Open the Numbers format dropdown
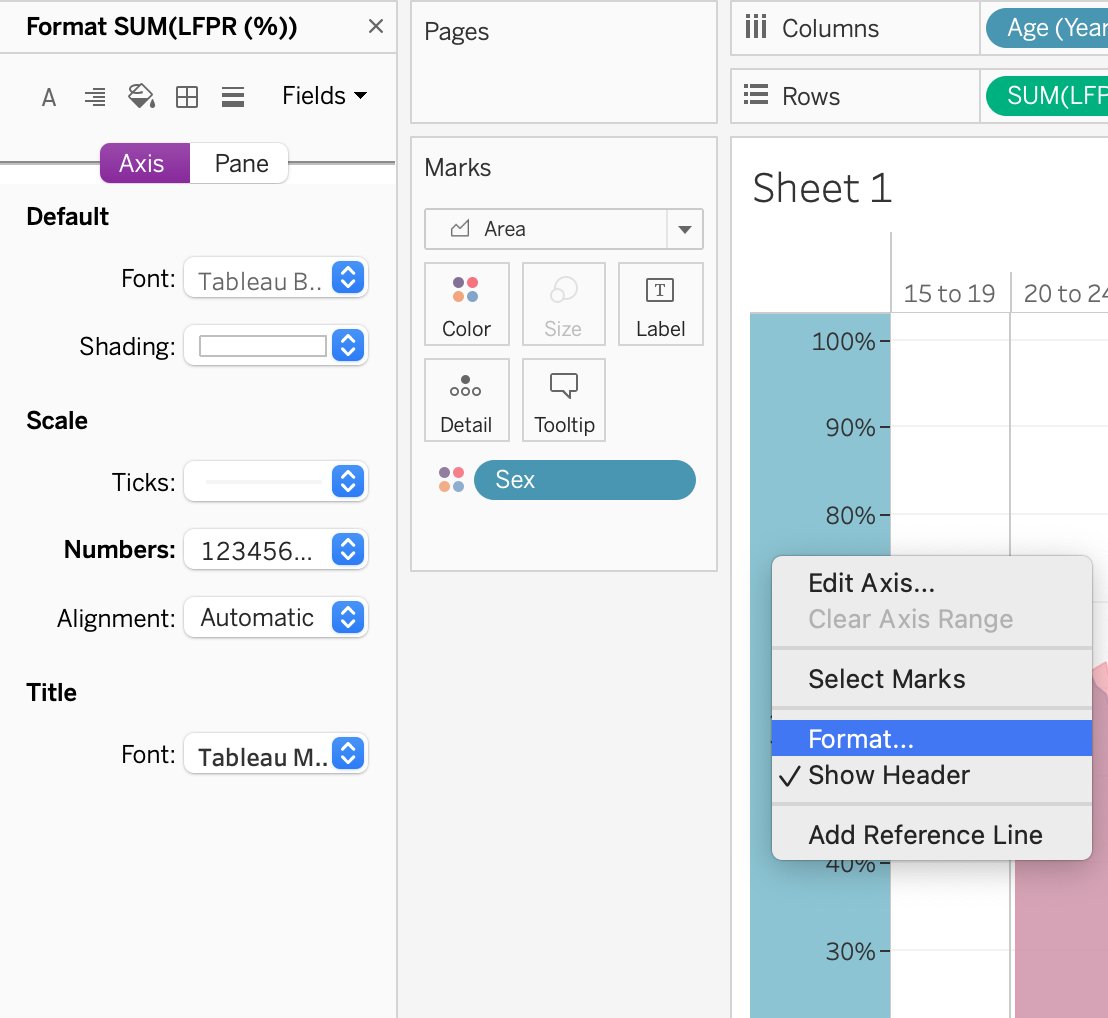This screenshot has height=1018, width=1108. tap(275, 550)
